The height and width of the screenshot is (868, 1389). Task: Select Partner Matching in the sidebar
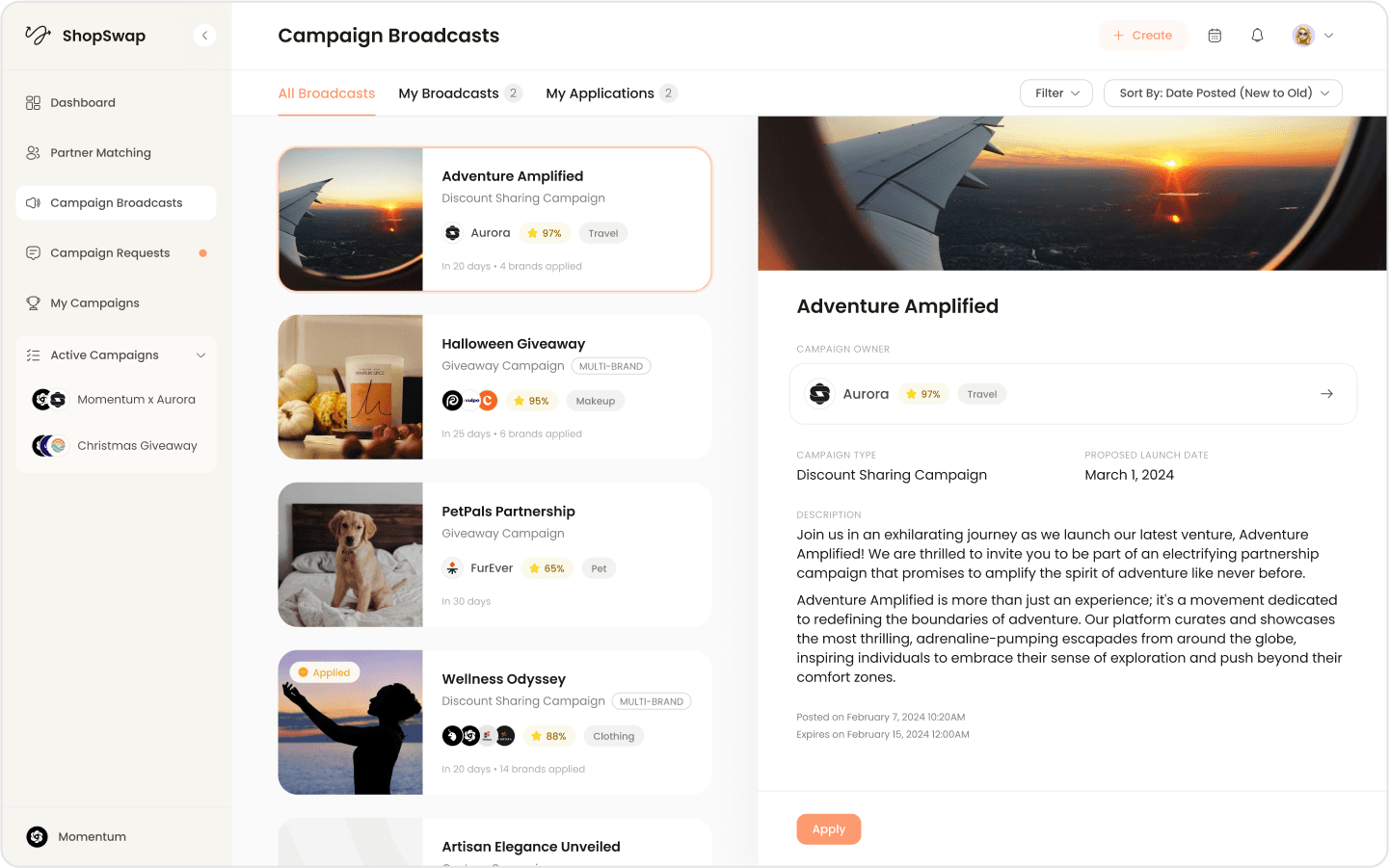click(x=100, y=152)
